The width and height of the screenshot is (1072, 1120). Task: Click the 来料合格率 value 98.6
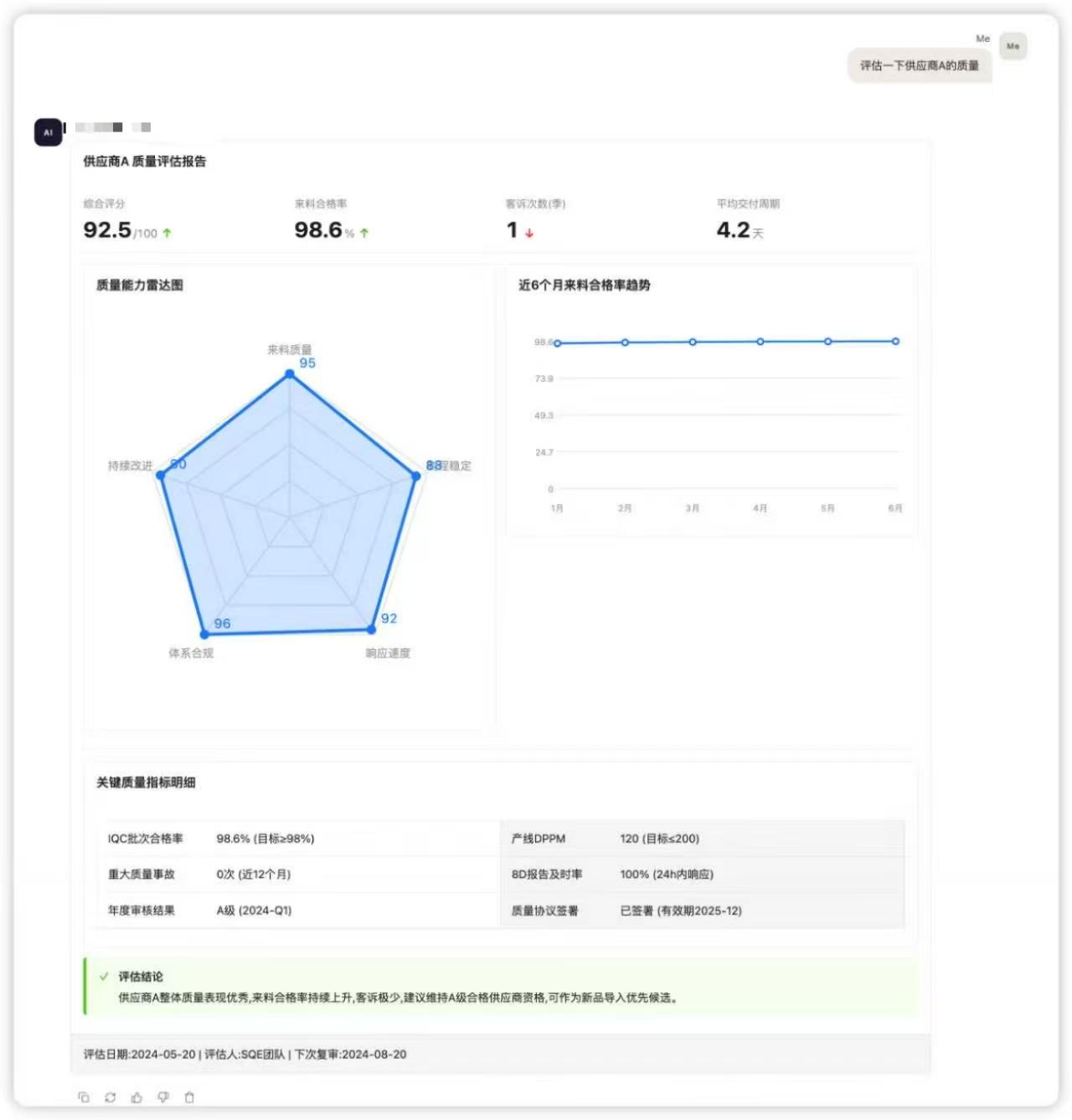tap(318, 230)
